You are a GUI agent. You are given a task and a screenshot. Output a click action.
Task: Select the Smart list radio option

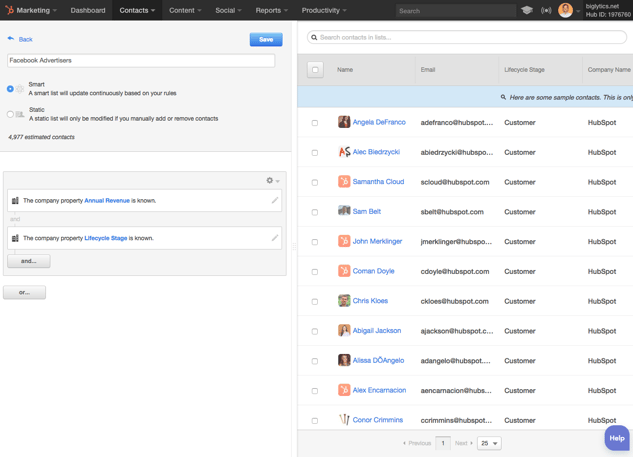[x=11, y=89]
